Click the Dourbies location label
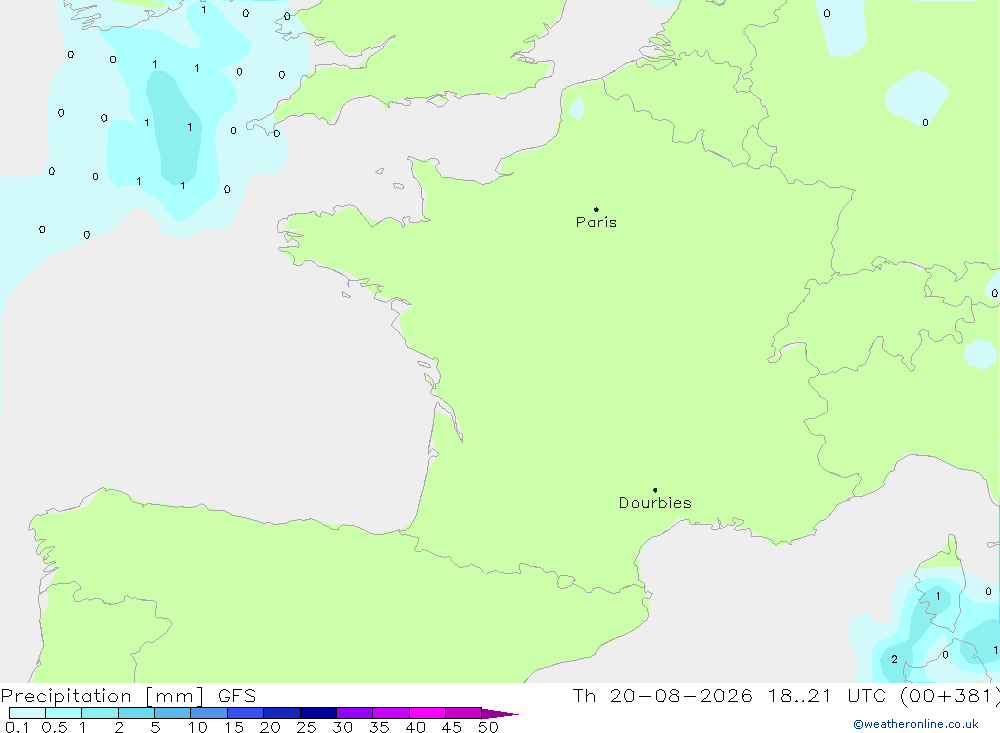1000x733 pixels. click(x=655, y=503)
